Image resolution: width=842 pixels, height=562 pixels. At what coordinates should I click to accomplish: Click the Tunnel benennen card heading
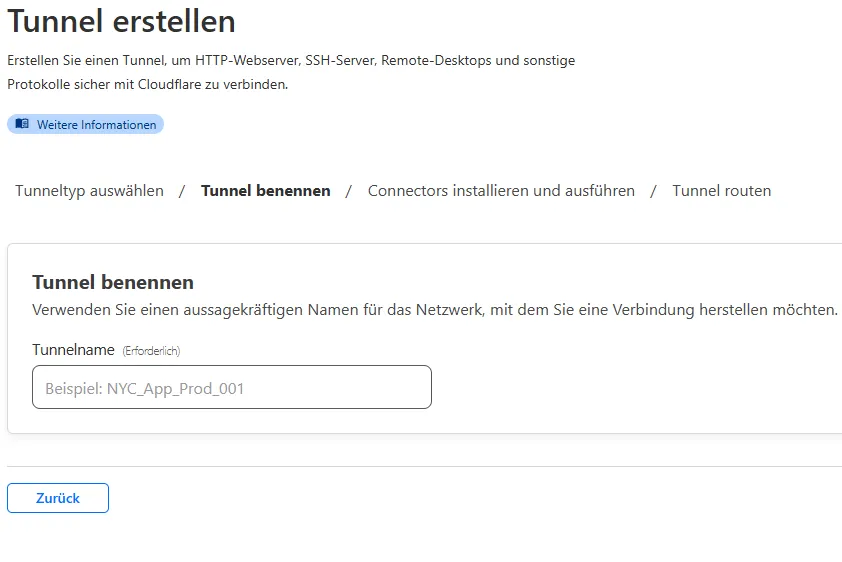[x=113, y=283]
